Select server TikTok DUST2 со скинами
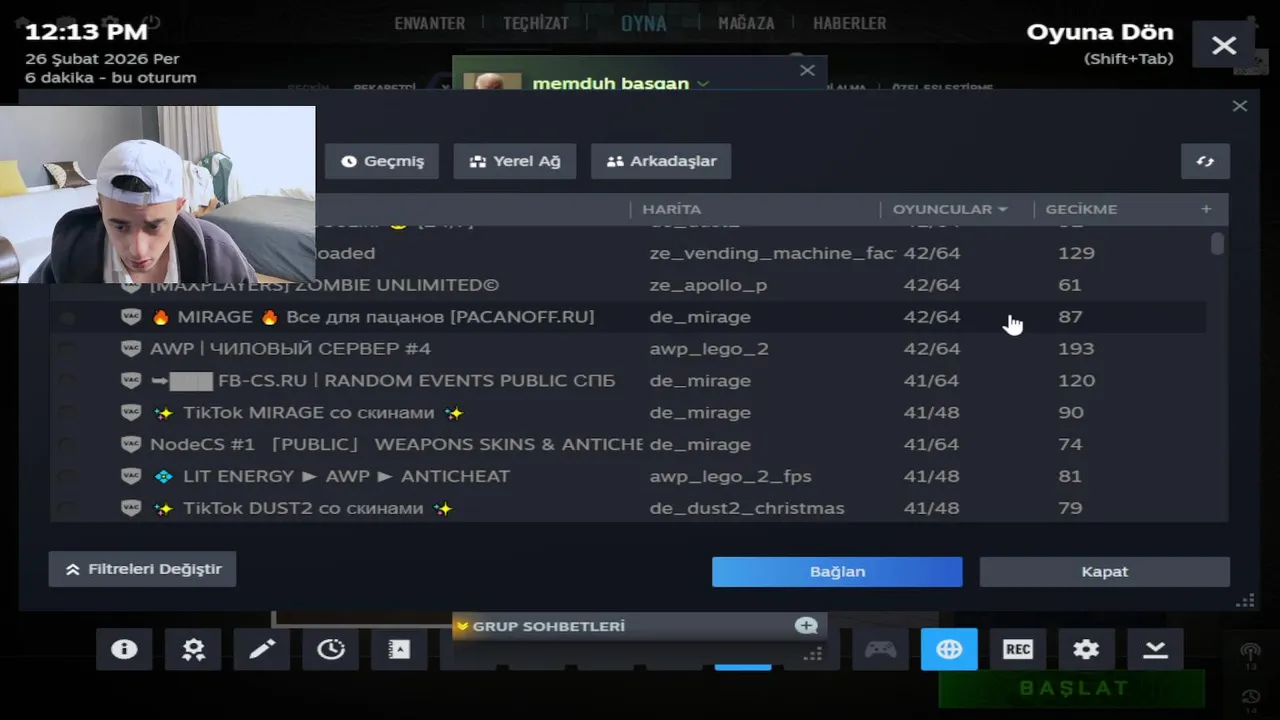 [628, 508]
